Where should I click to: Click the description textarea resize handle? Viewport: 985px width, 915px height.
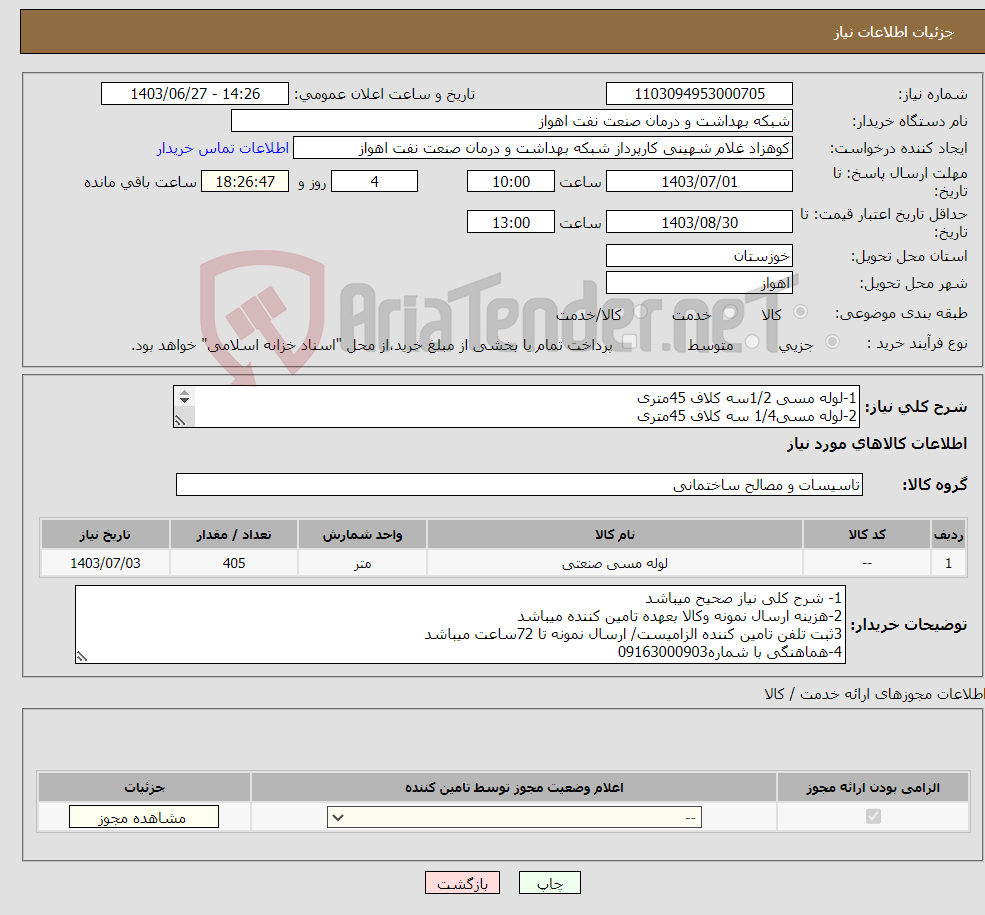181,420
